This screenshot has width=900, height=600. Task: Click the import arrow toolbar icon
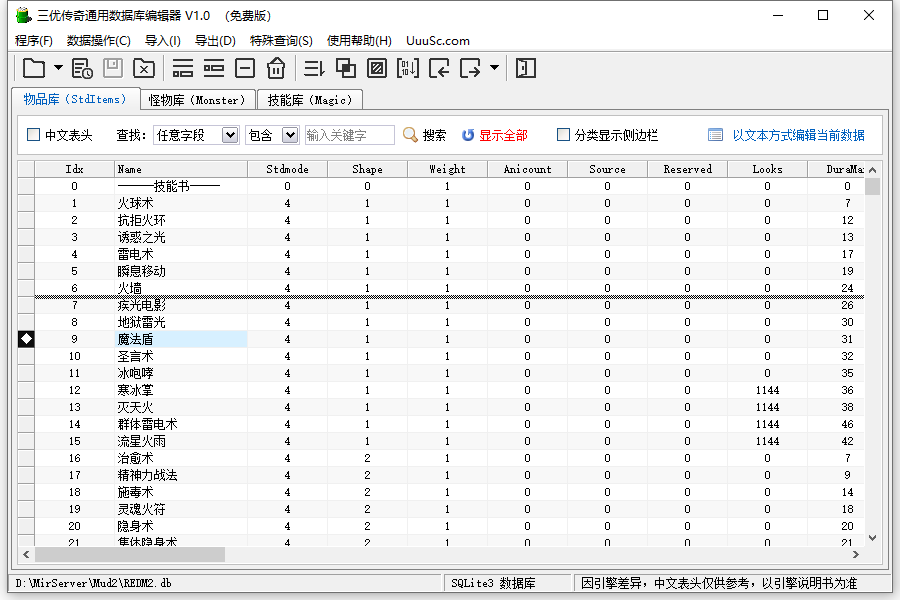[x=439, y=68]
